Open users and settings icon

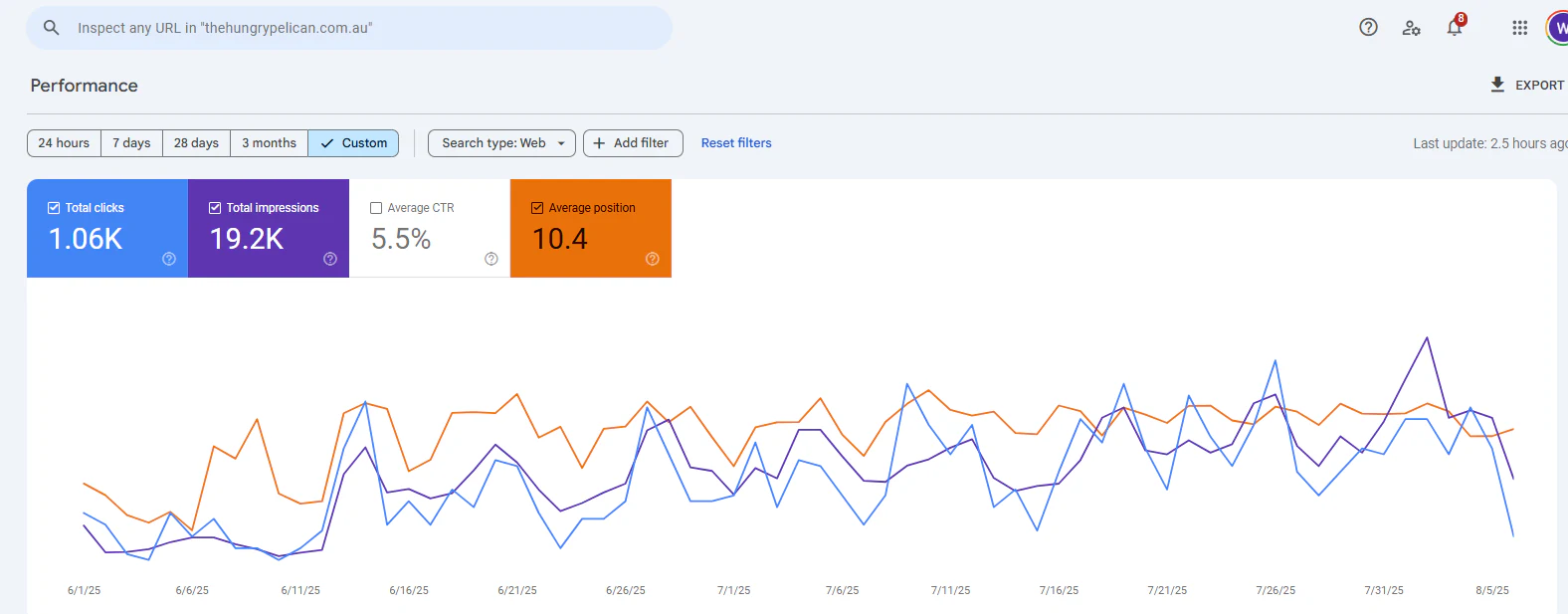pos(1411,28)
